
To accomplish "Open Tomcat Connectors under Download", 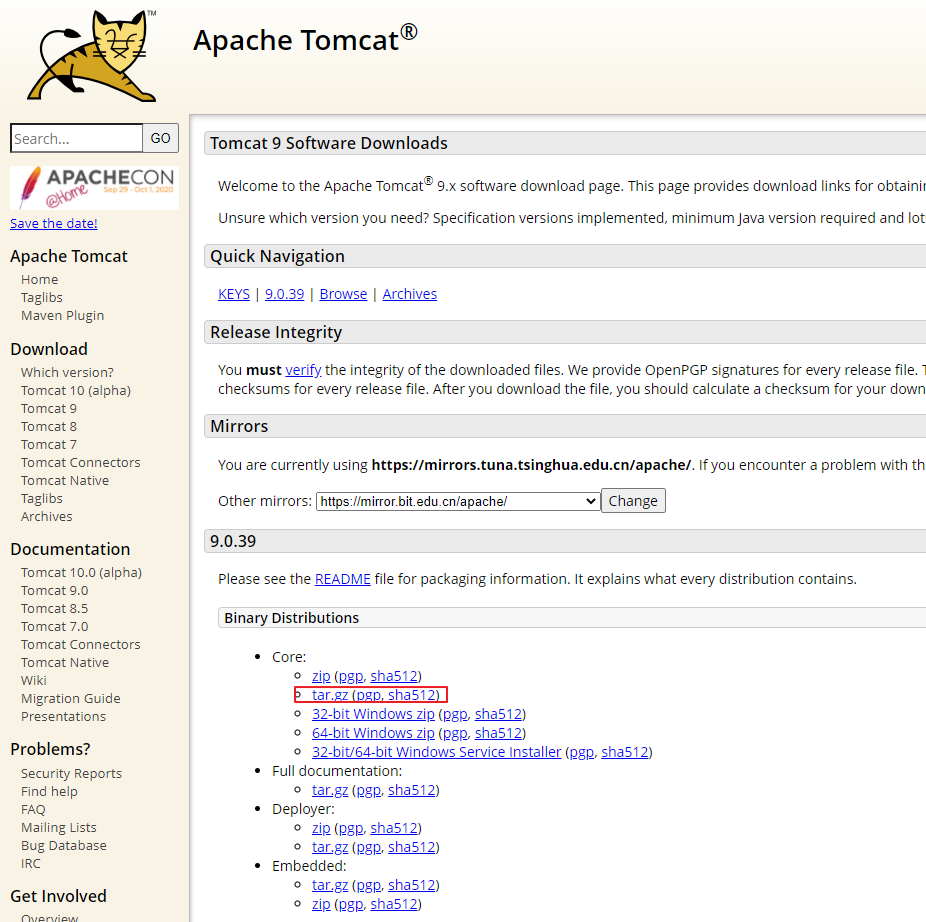I will (x=81, y=462).
